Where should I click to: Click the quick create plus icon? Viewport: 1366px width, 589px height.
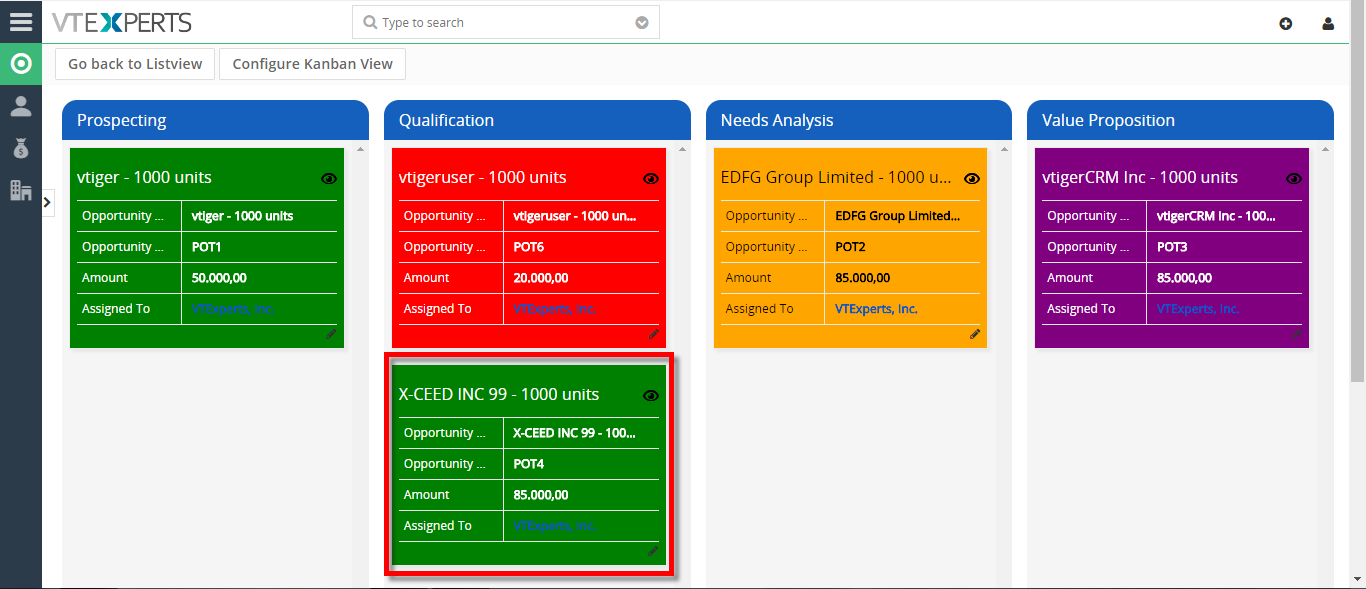[1286, 23]
